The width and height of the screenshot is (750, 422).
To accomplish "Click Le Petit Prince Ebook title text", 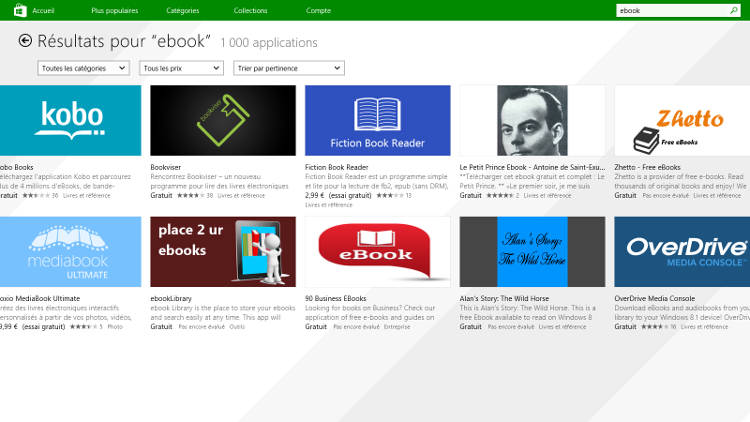I will pyautogui.click(x=532, y=167).
